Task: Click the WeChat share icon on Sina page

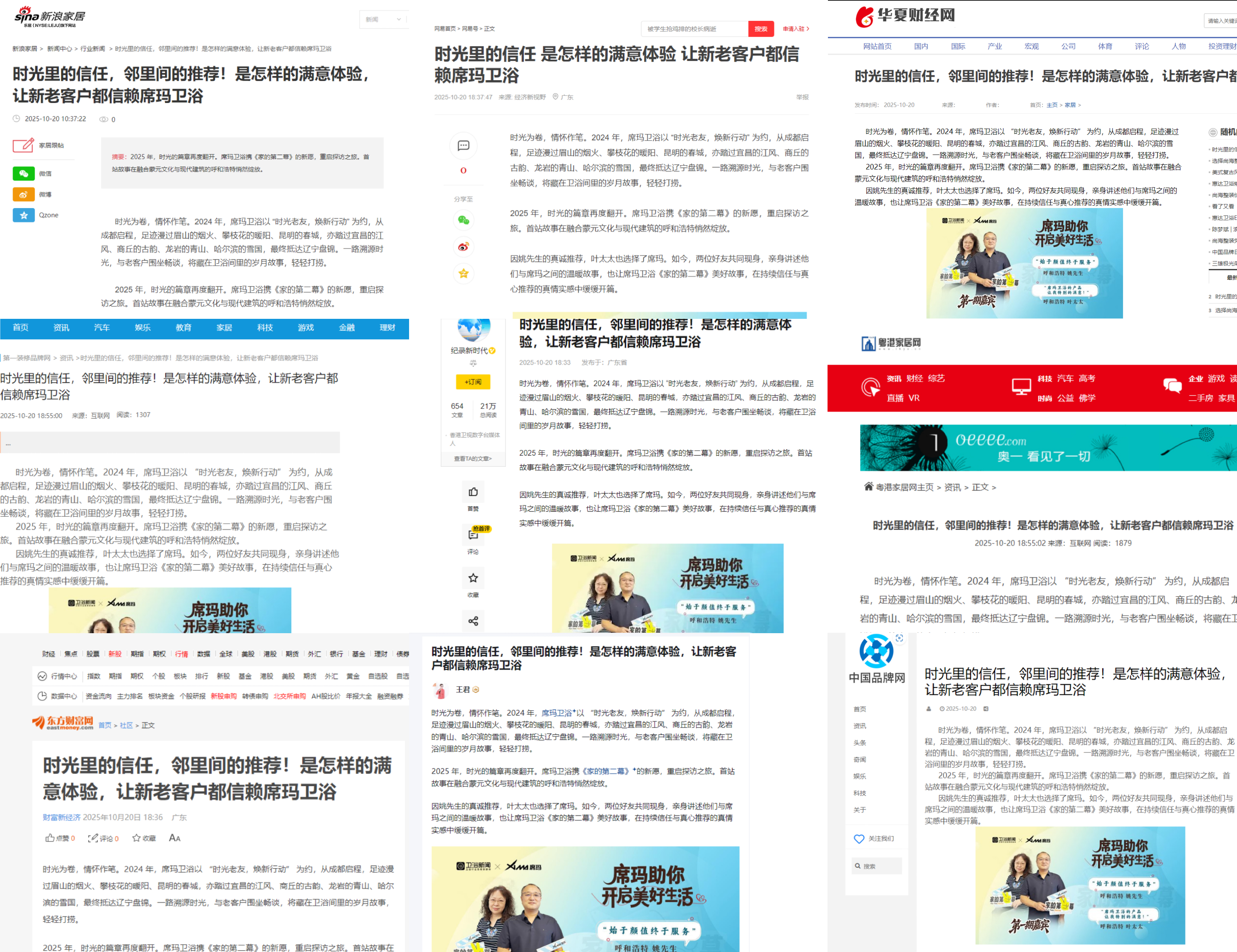Action: 23,173
